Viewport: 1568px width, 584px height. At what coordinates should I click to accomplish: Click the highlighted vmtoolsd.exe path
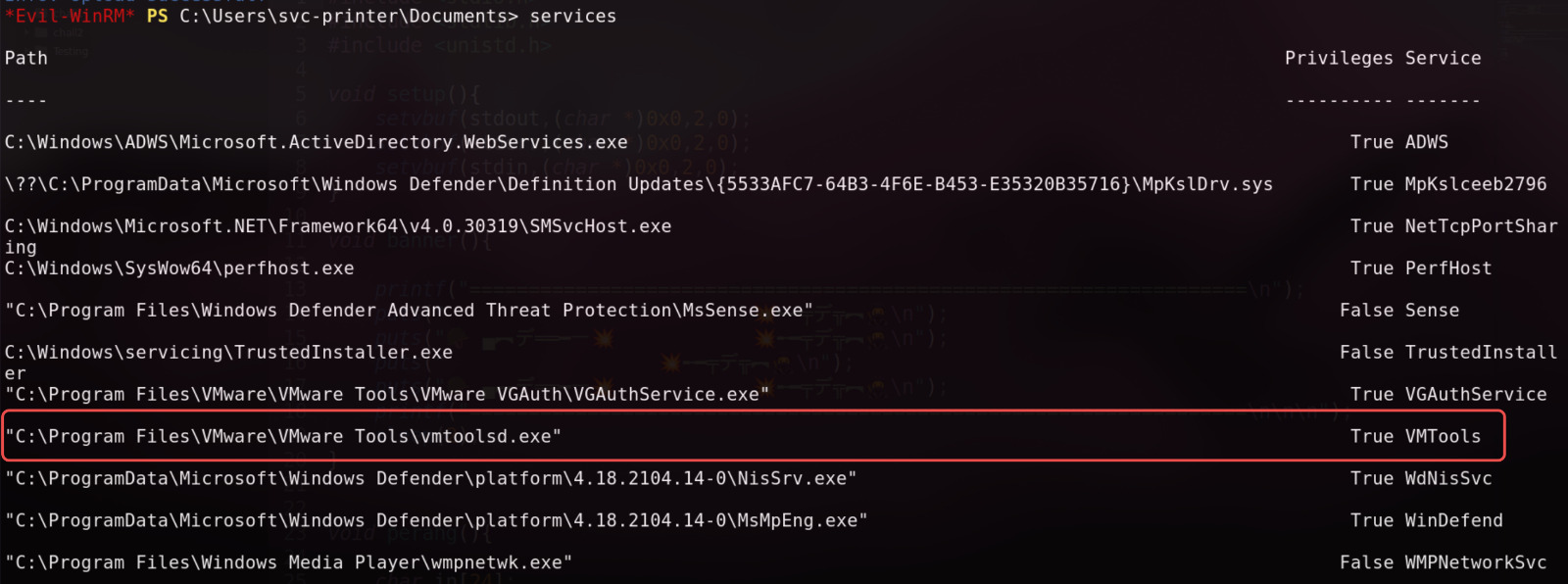pos(283,437)
